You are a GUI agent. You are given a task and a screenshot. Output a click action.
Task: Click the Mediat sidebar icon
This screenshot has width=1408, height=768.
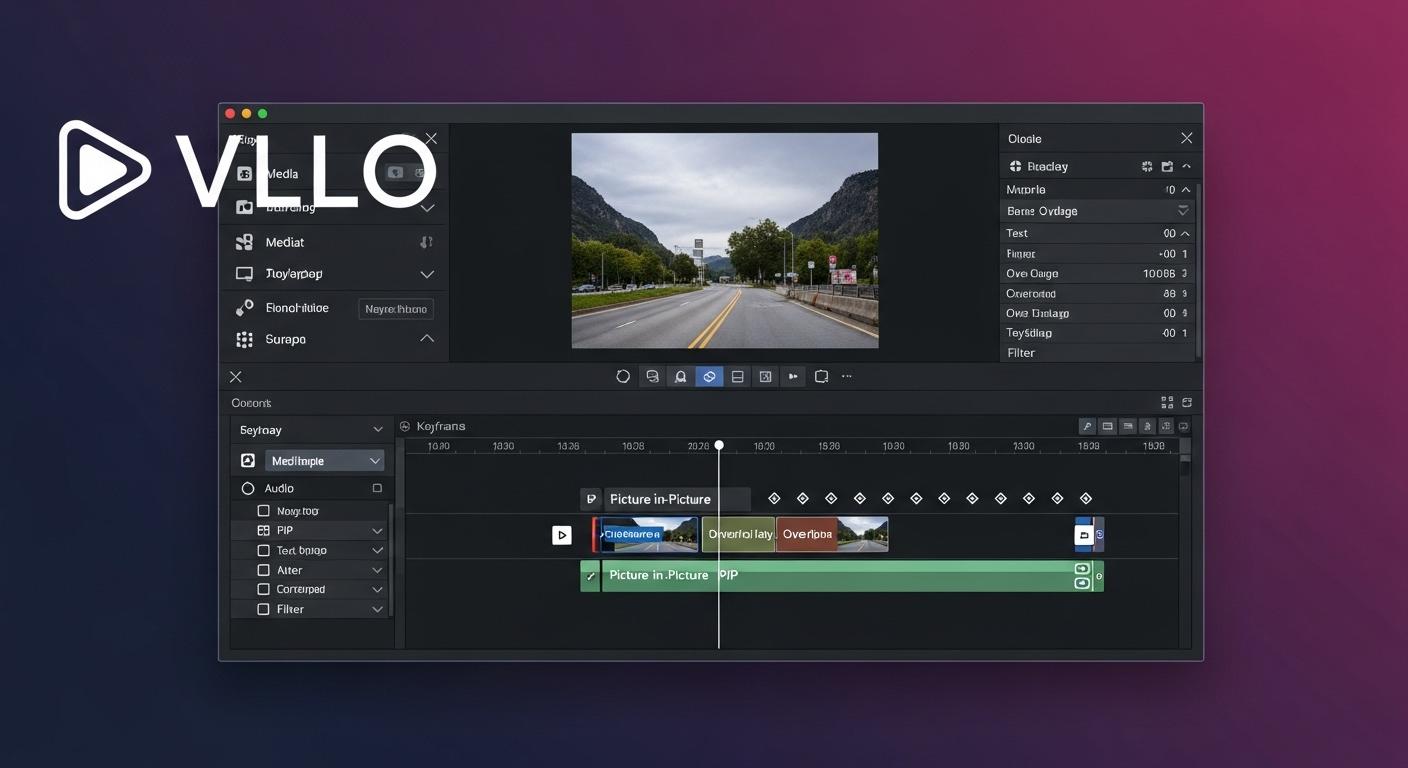click(244, 242)
